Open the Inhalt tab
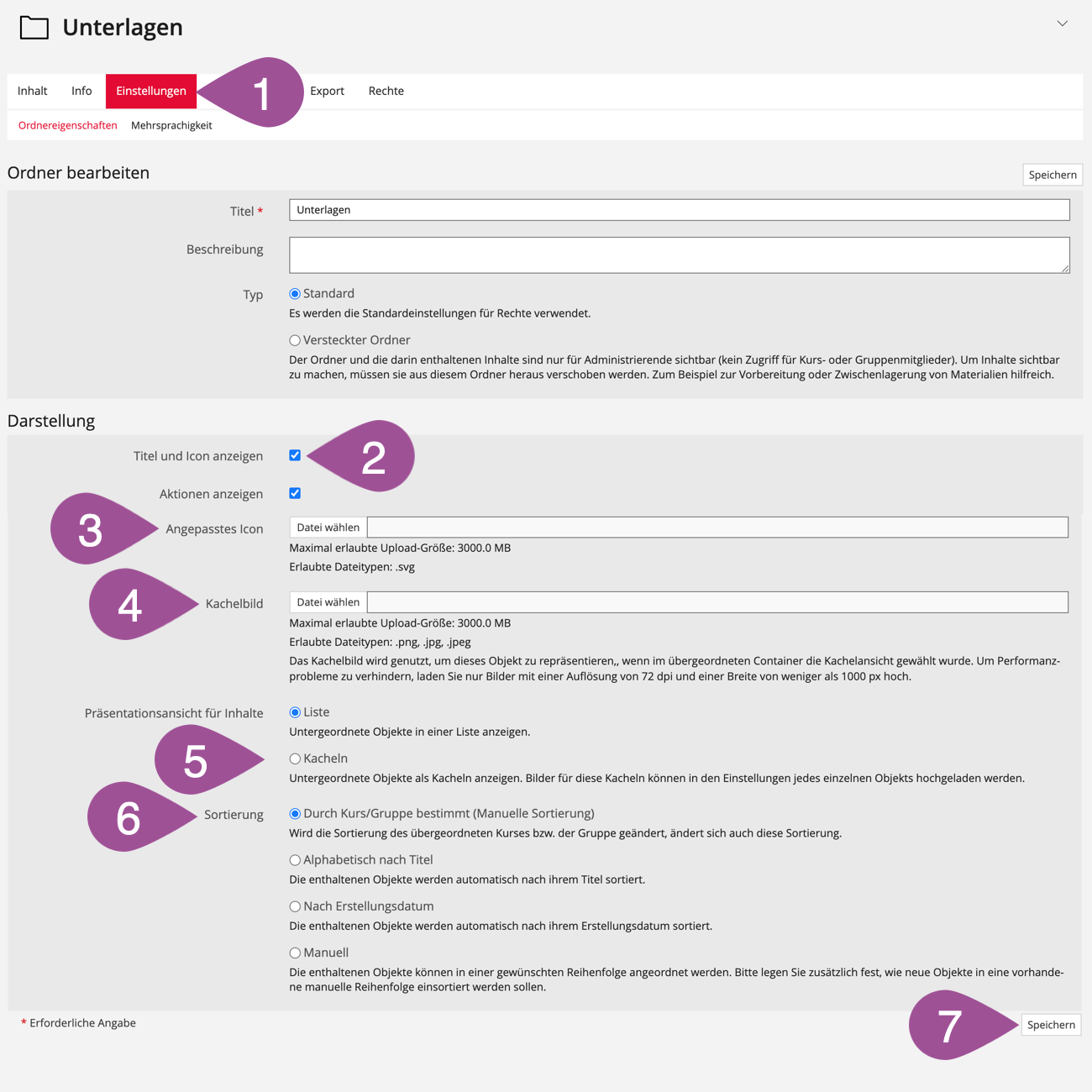The height and width of the screenshot is (1092, 1092). tap(33, 91)
